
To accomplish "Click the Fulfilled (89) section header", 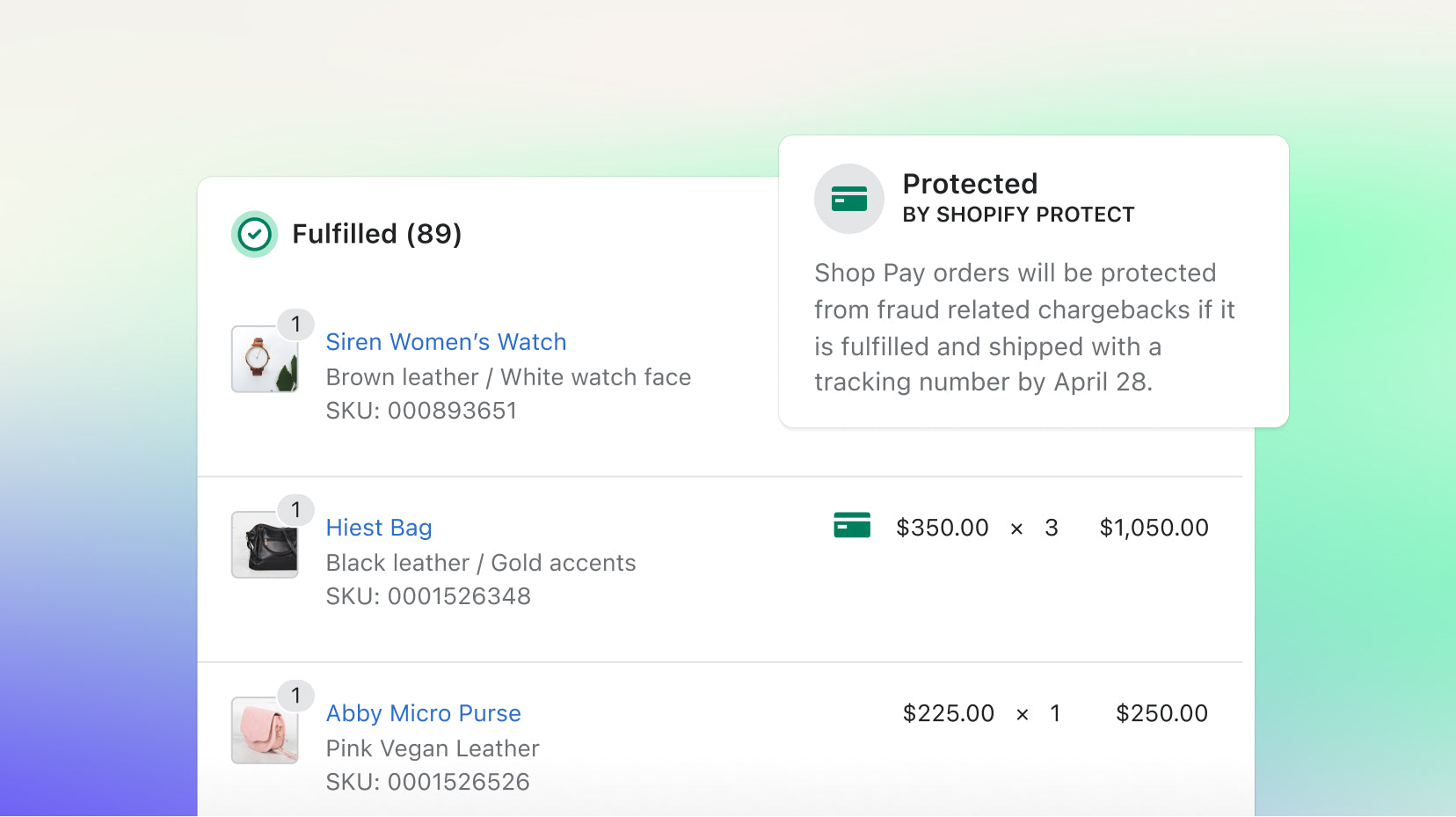I will click(x=378, y=234).
